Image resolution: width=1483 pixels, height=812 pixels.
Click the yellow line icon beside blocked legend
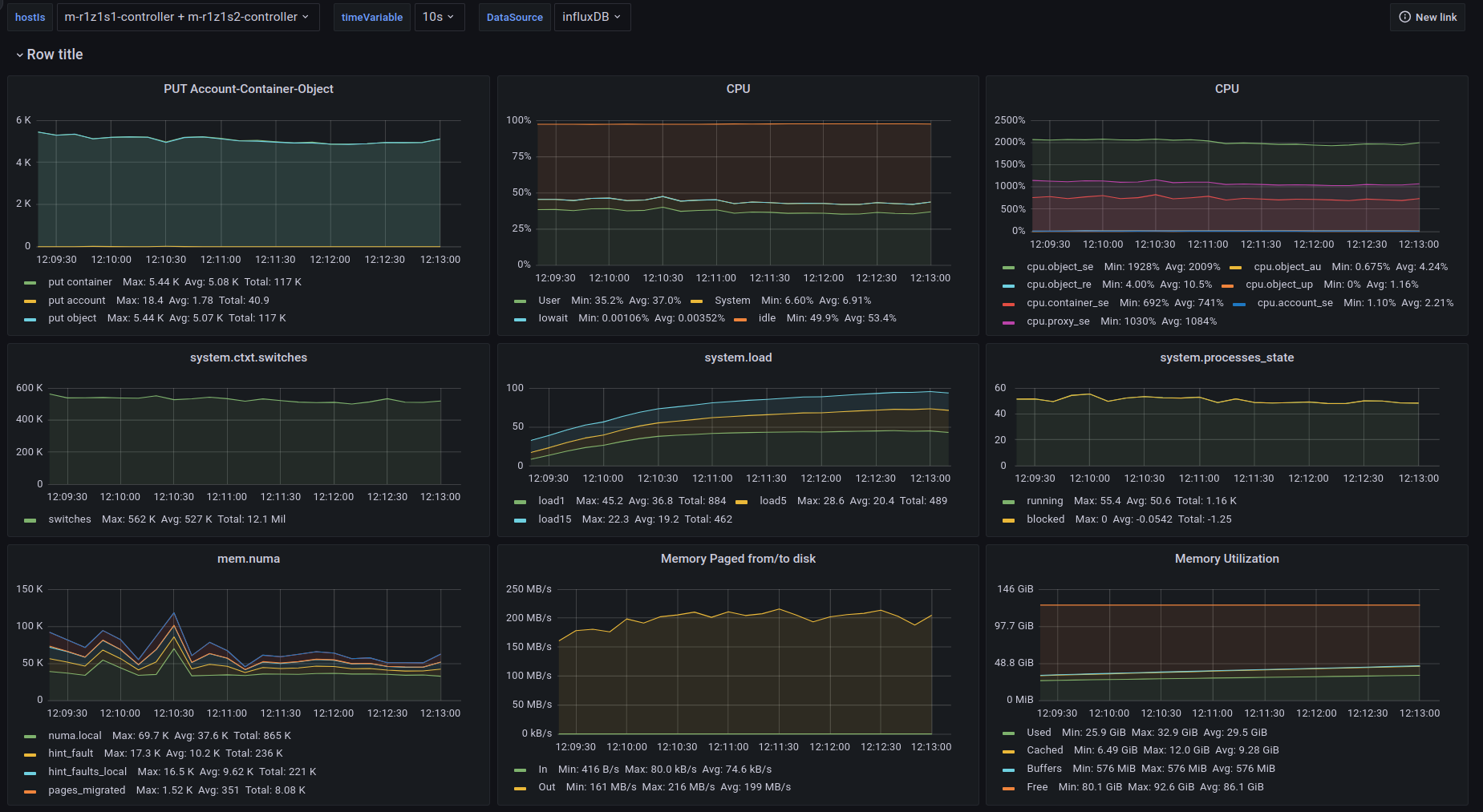tap(1008, 520)
